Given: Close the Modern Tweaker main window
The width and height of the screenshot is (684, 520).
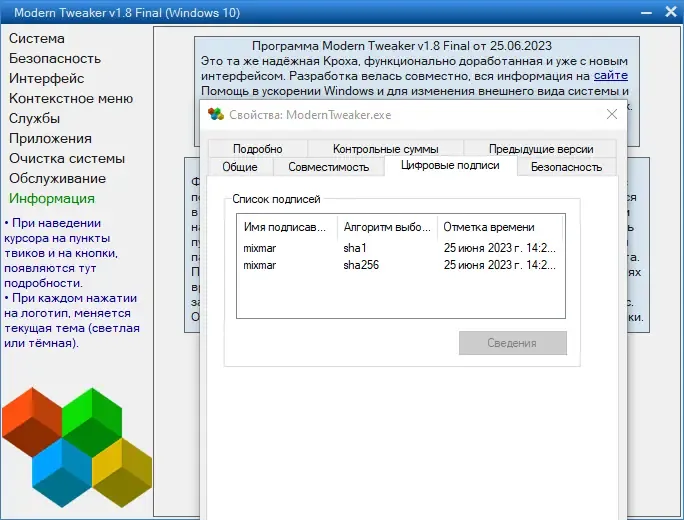Looking at the screenshot, I should [671, 12].
